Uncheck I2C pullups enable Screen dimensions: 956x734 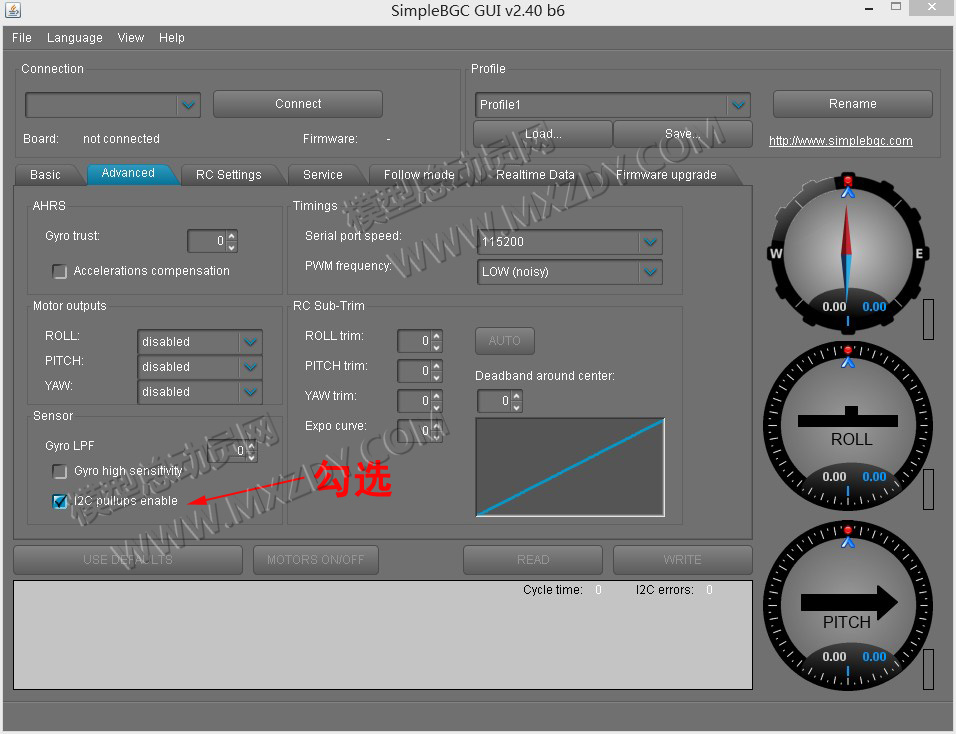[60, 501]
